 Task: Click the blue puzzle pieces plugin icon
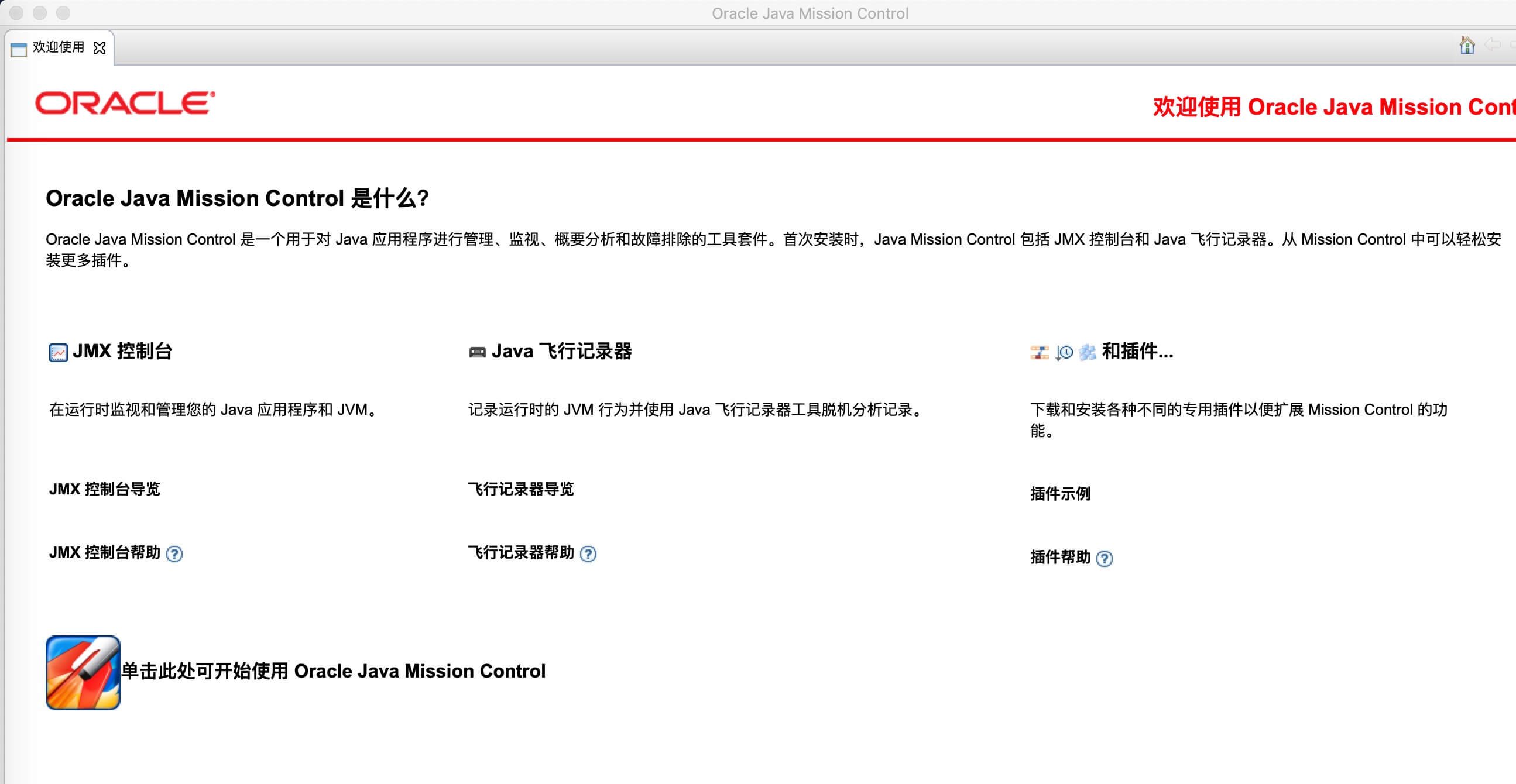coord(1088,353)
